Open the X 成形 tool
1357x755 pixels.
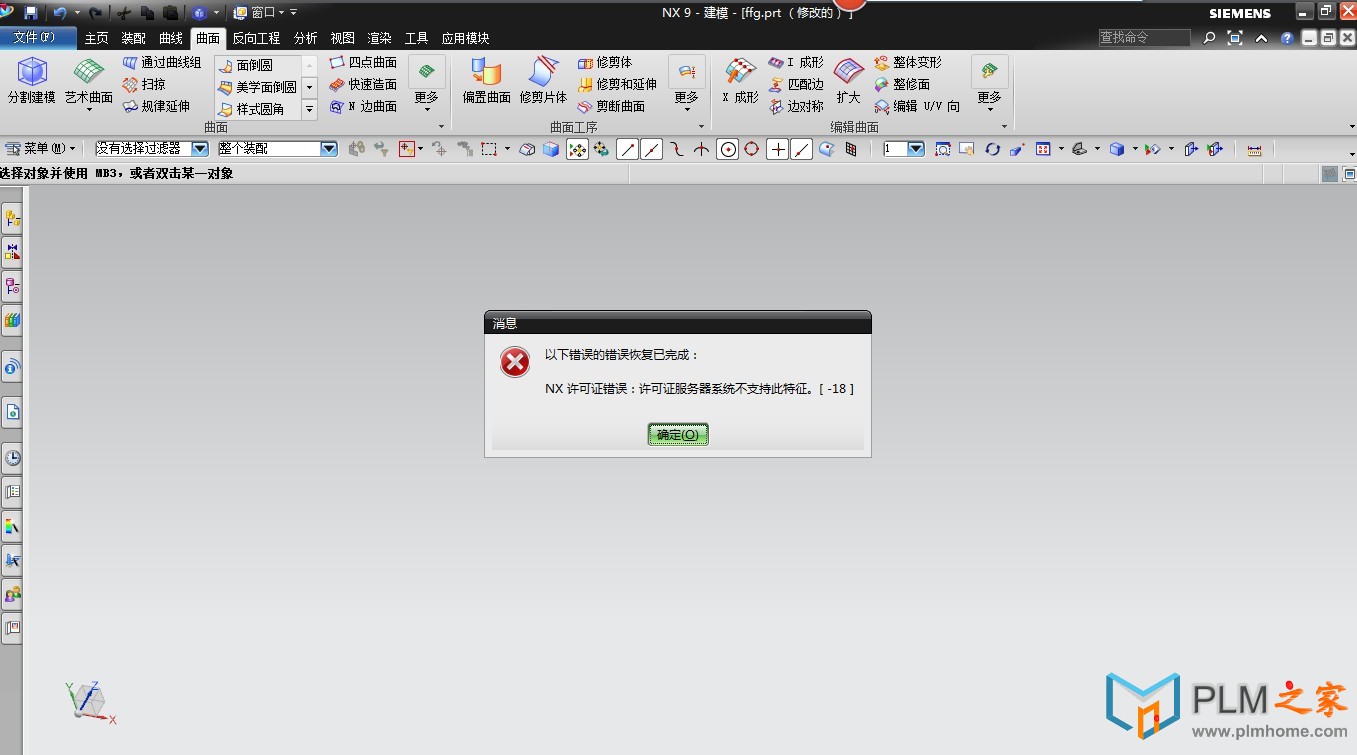point(741,81)
